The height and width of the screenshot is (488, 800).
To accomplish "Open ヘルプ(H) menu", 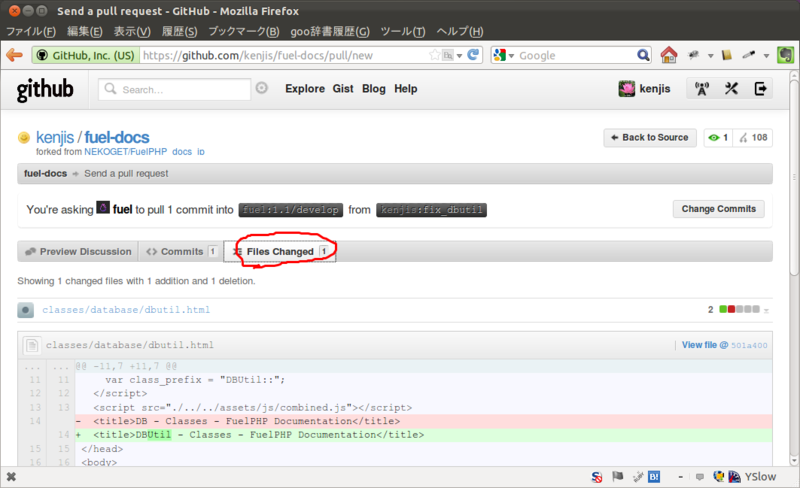I will [x=459, y=32].
